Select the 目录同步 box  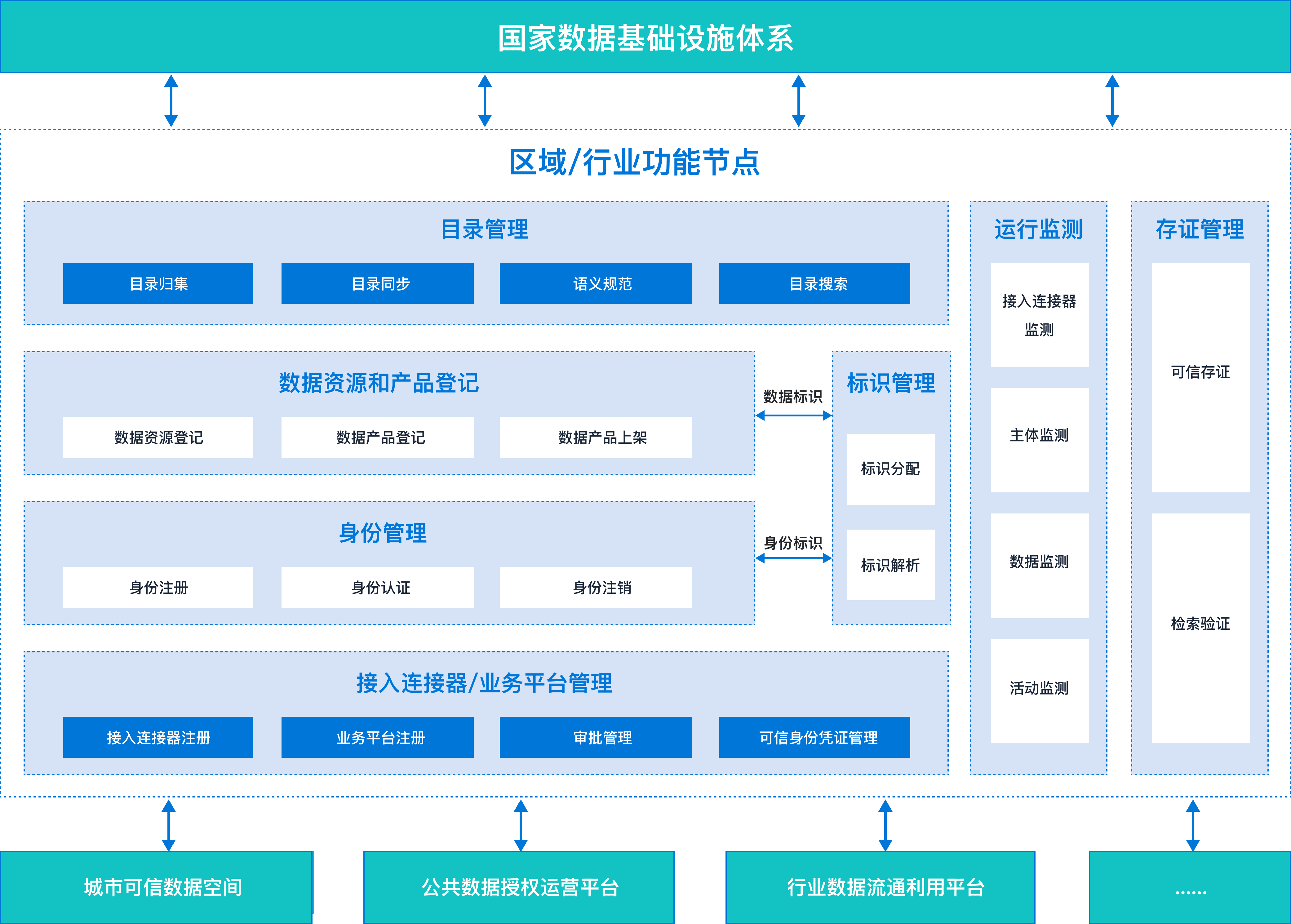377,283
